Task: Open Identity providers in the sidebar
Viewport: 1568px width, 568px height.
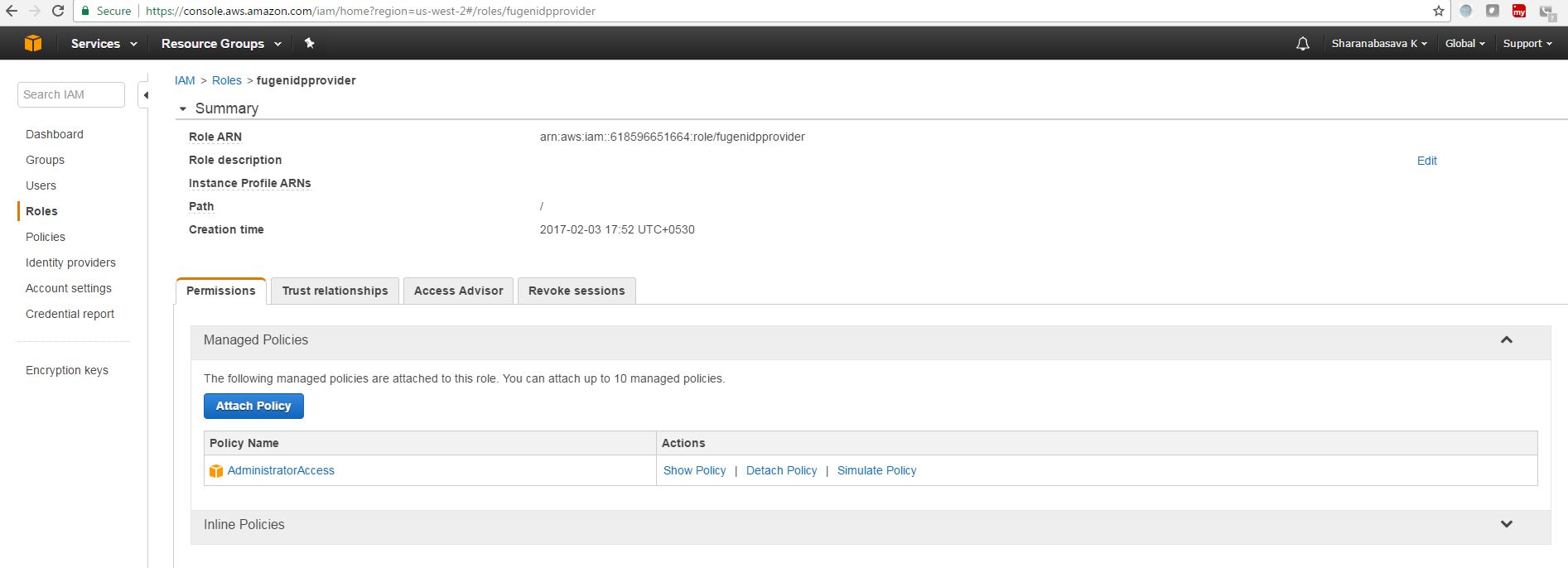Action: point(70,262)
